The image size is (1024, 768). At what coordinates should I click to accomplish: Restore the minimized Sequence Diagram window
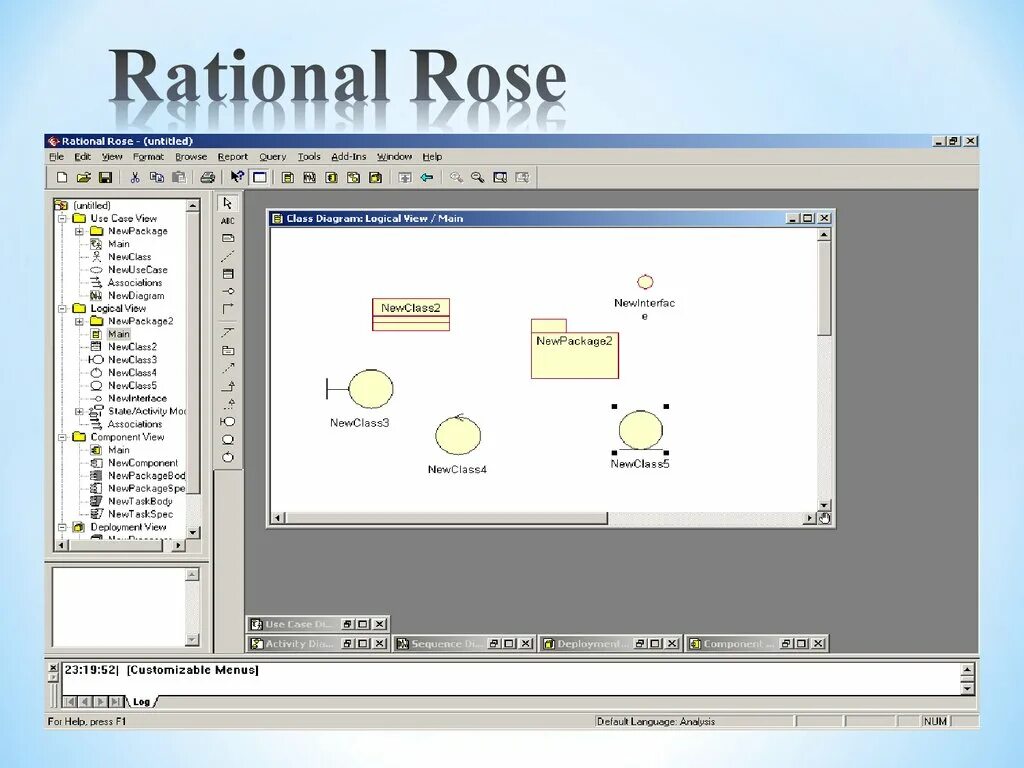tap(493, 644)
